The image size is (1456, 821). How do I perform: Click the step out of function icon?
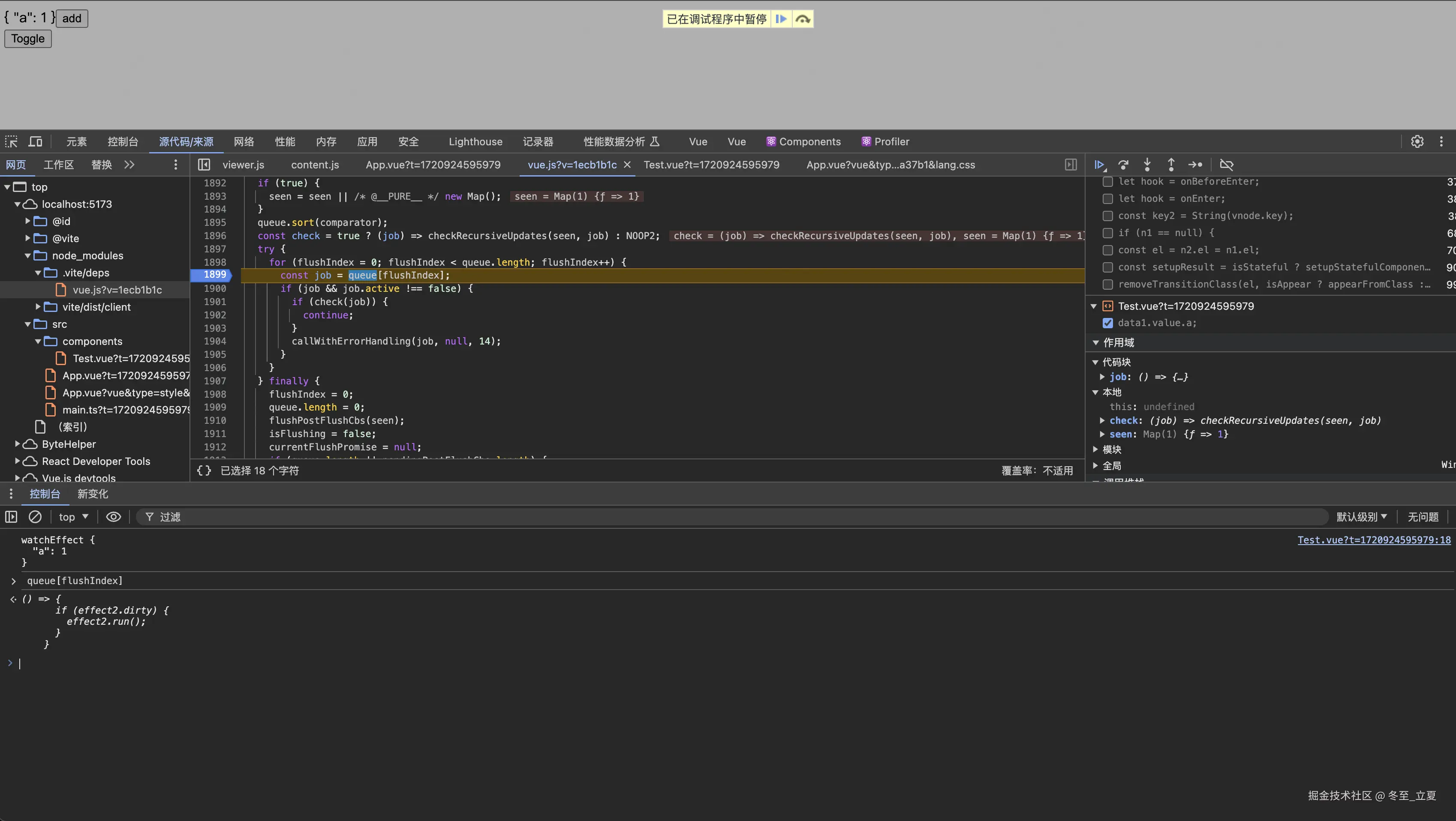click(x=1170, y=165)
